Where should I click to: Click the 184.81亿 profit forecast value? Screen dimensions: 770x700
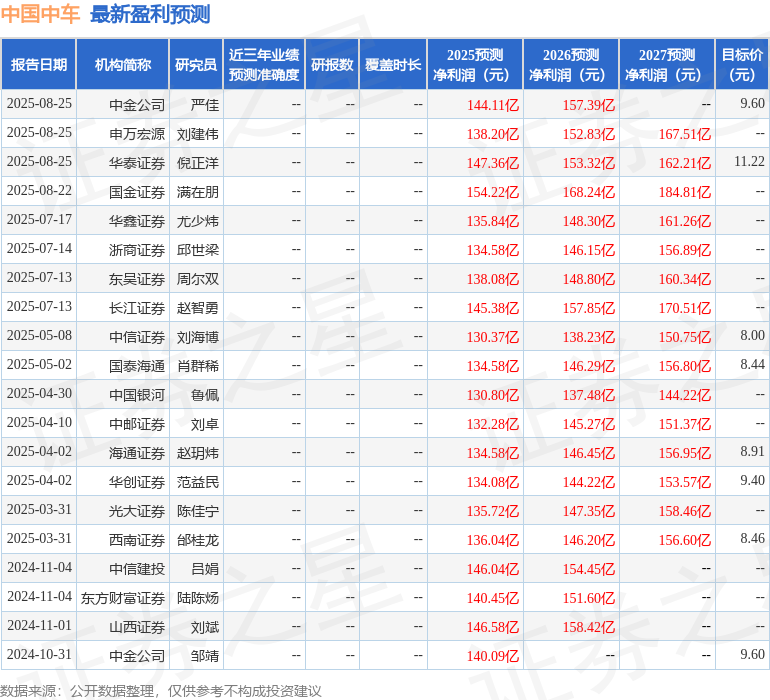point(685,192)
